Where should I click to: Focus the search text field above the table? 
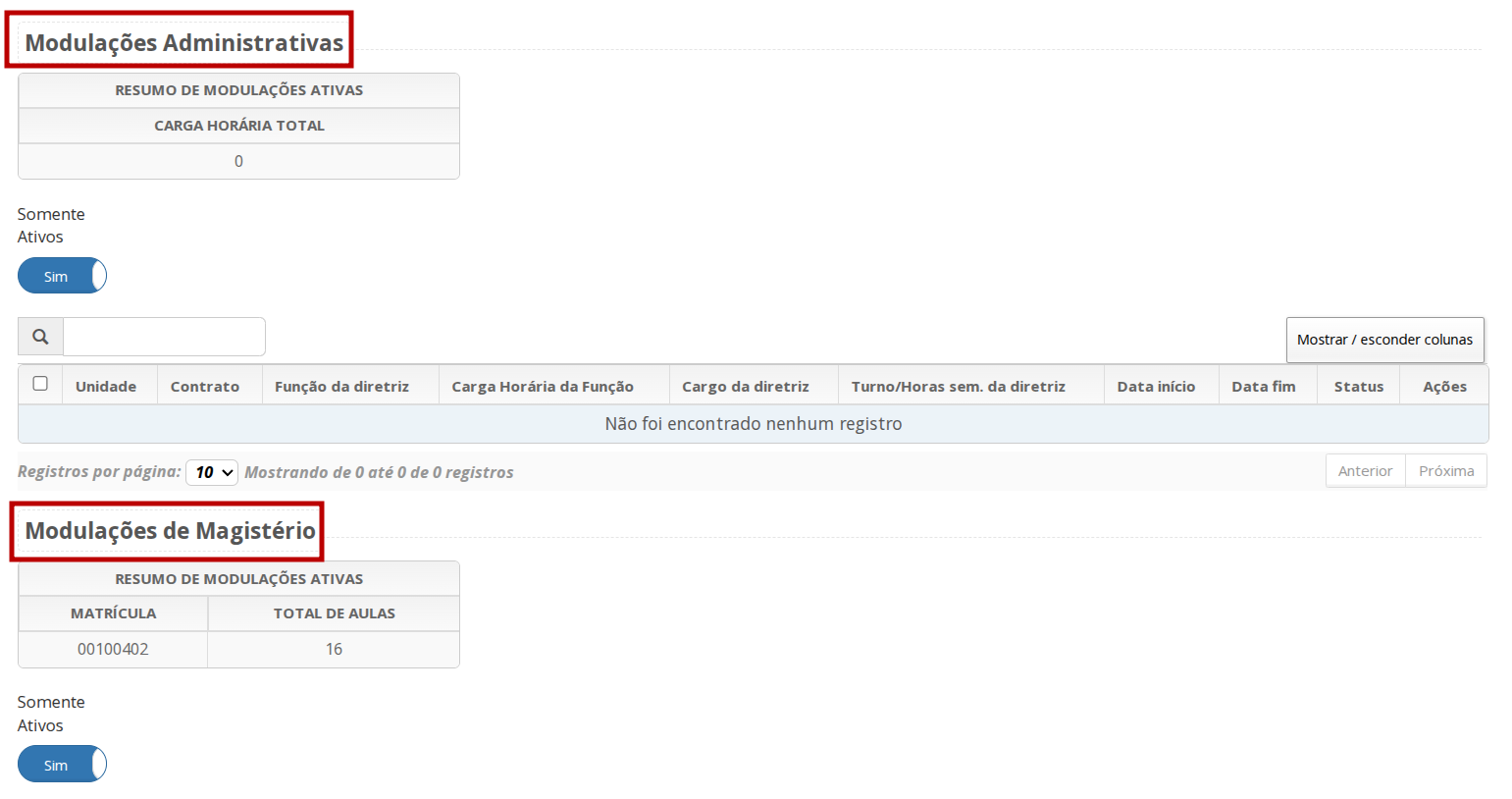[x=164, y=337]
